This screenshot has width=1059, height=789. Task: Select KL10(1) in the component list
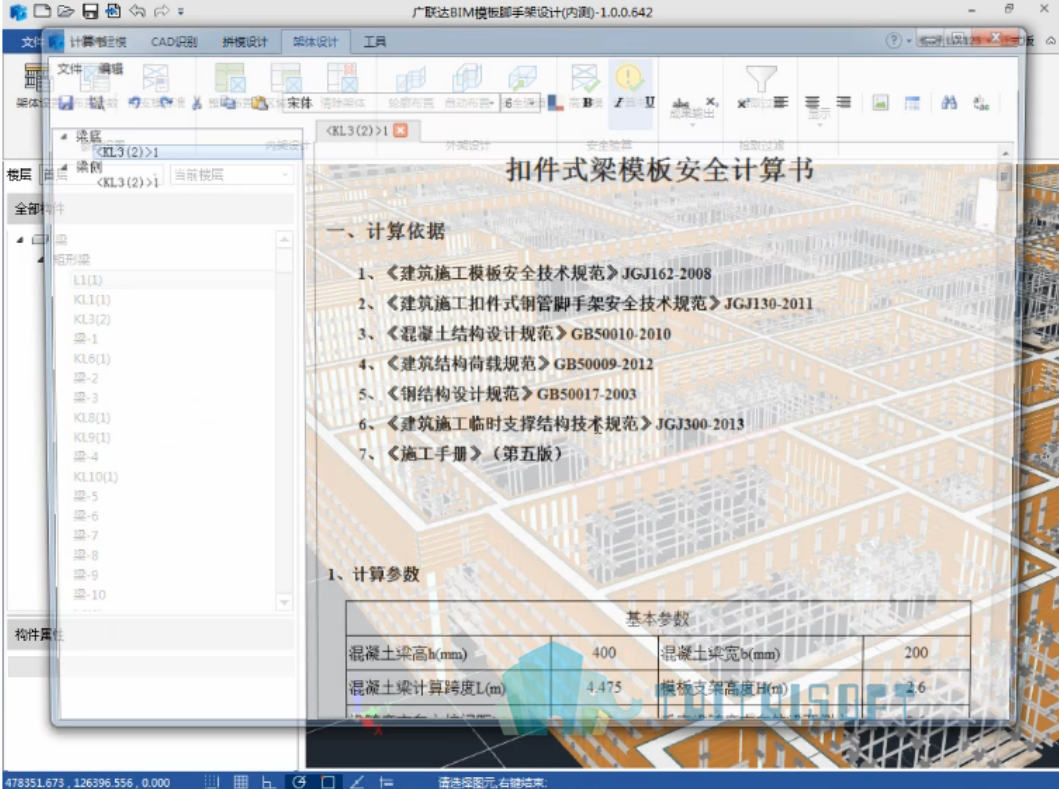(x=95, y=476)
